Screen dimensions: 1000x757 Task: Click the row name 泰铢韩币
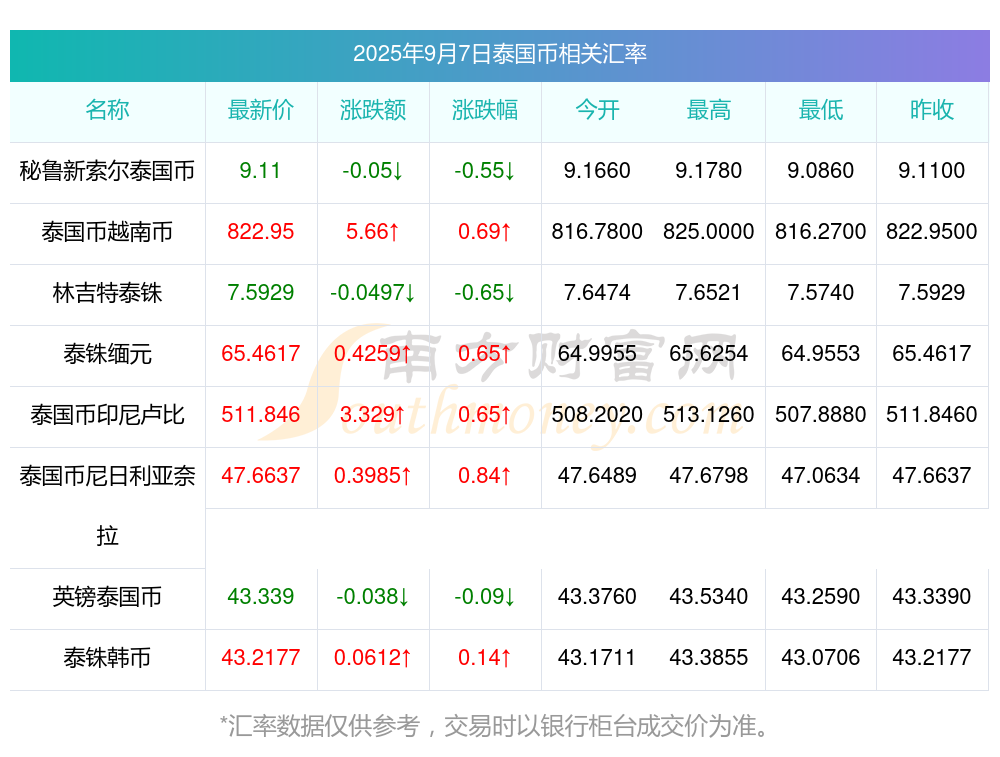(x=107, y=658)
